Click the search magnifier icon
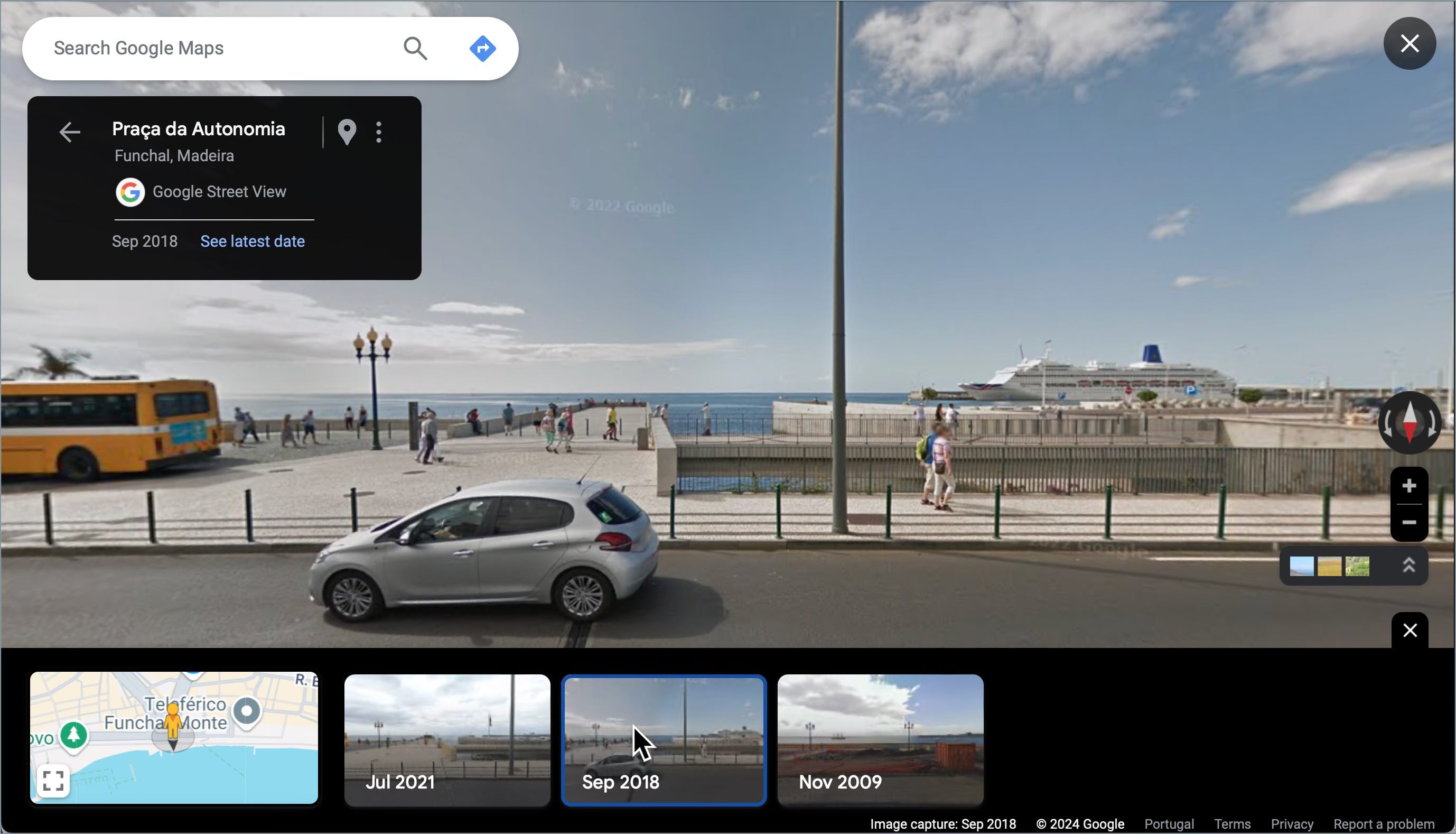Image resolution: width=1456 pixels, height=834 pixels. pos(415,48)
